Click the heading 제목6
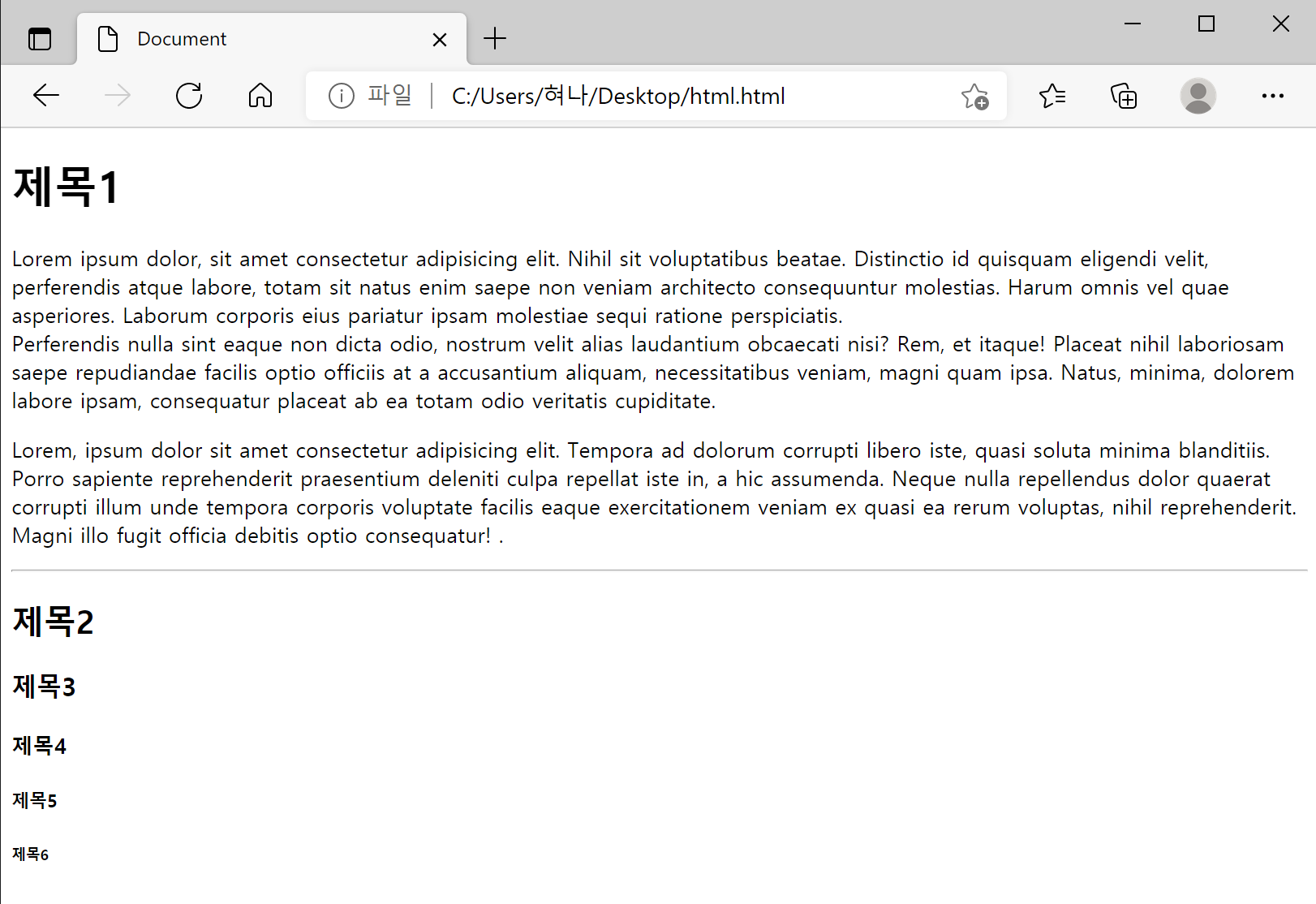 [31, 854]
